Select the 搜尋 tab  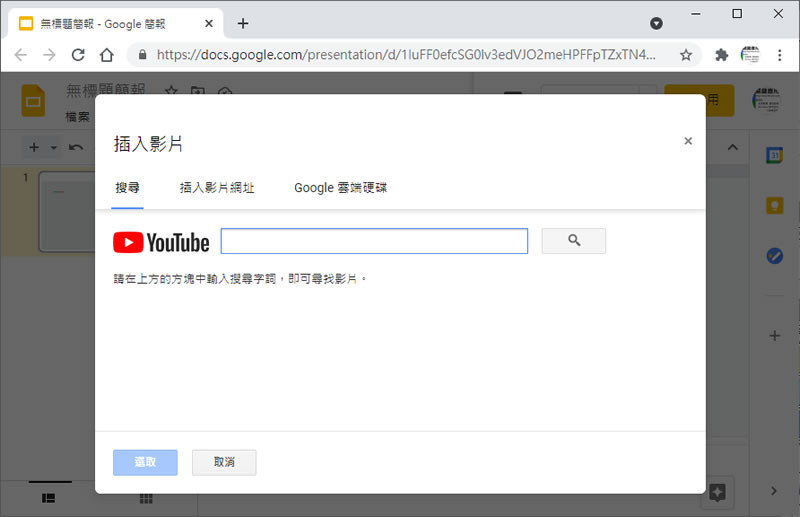point(127,188)
